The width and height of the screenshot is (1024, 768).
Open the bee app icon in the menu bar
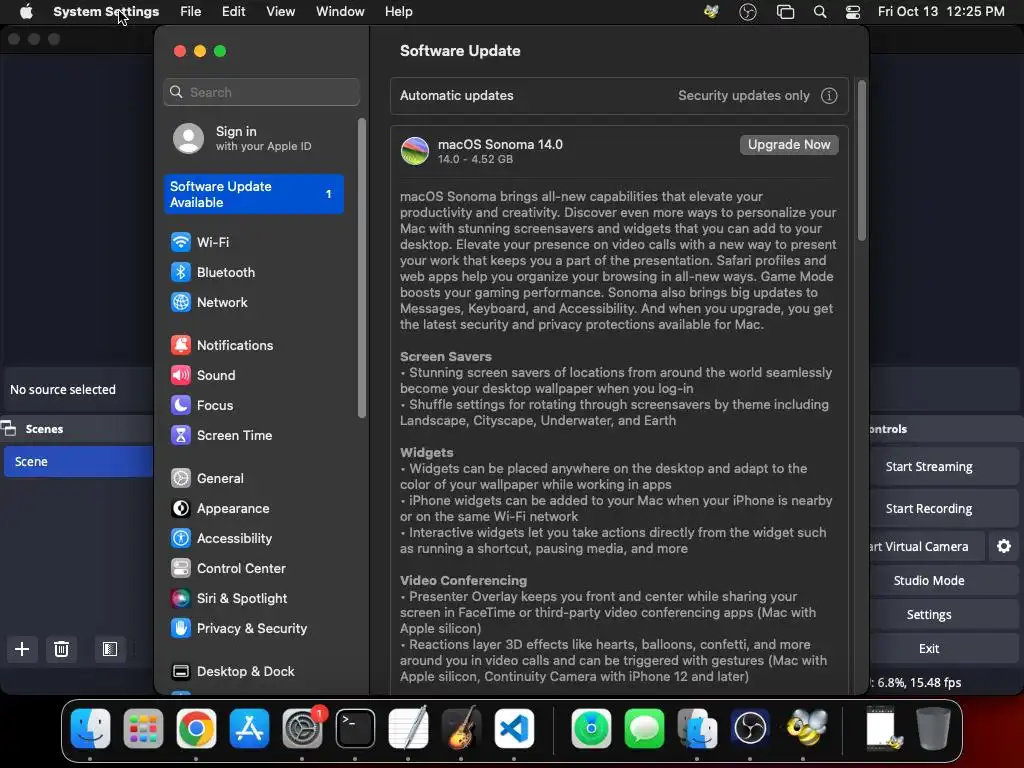pos(711,12)
